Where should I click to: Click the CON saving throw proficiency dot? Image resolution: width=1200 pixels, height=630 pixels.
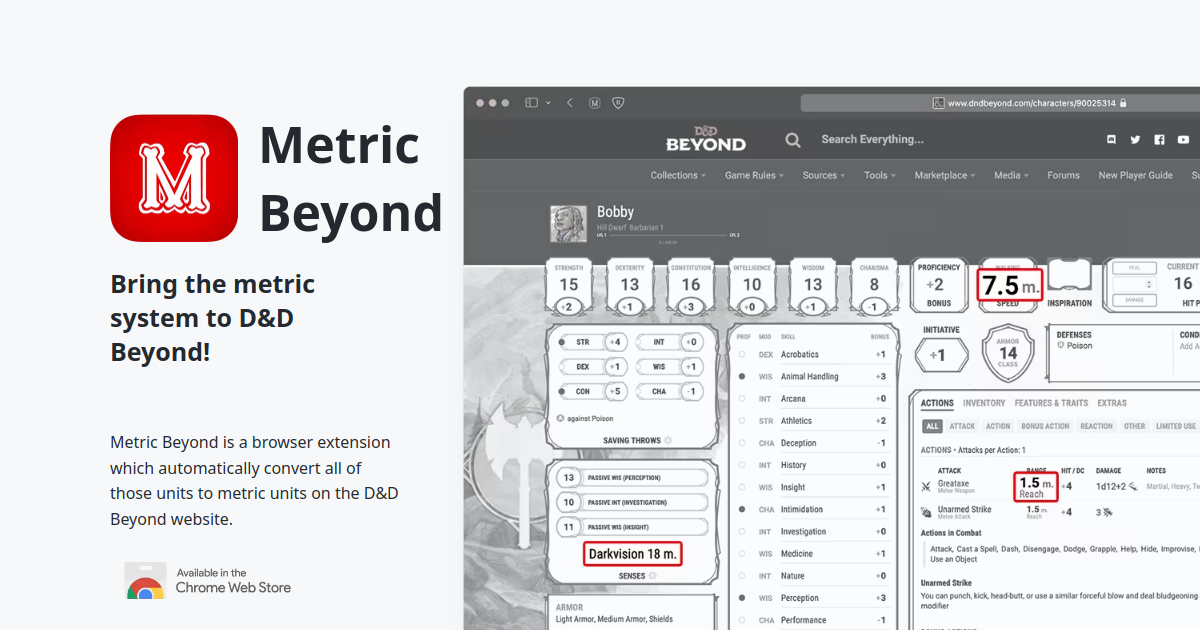(562, 391)
